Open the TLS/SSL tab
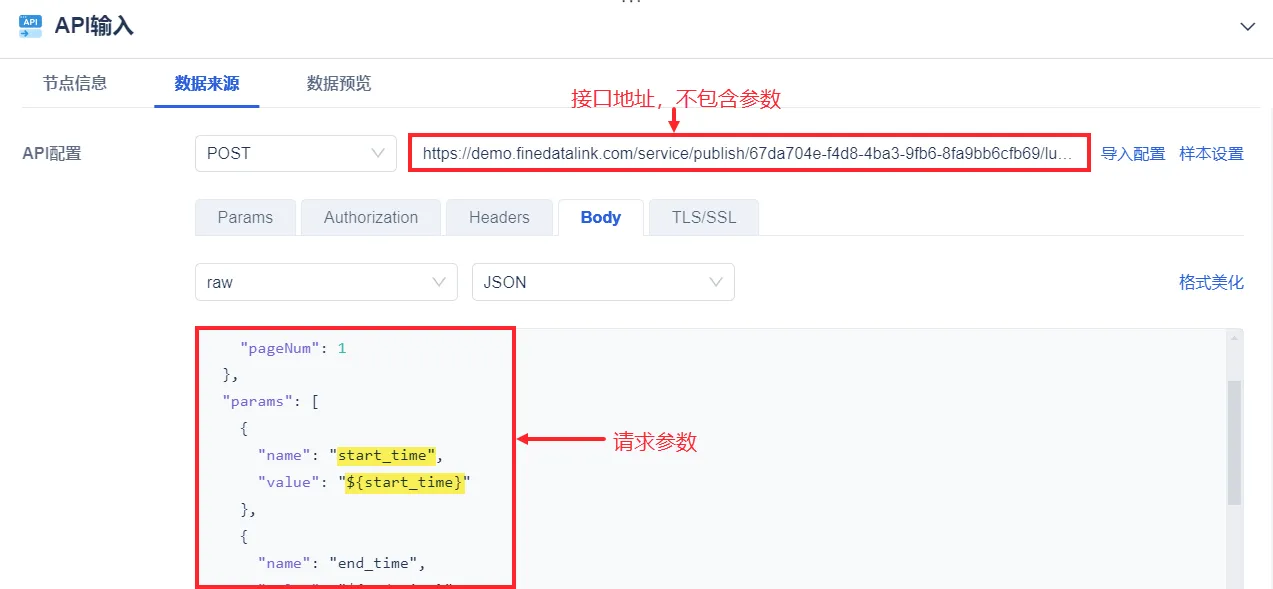This screenshot has height=589, width=1273. pos(704,217)
